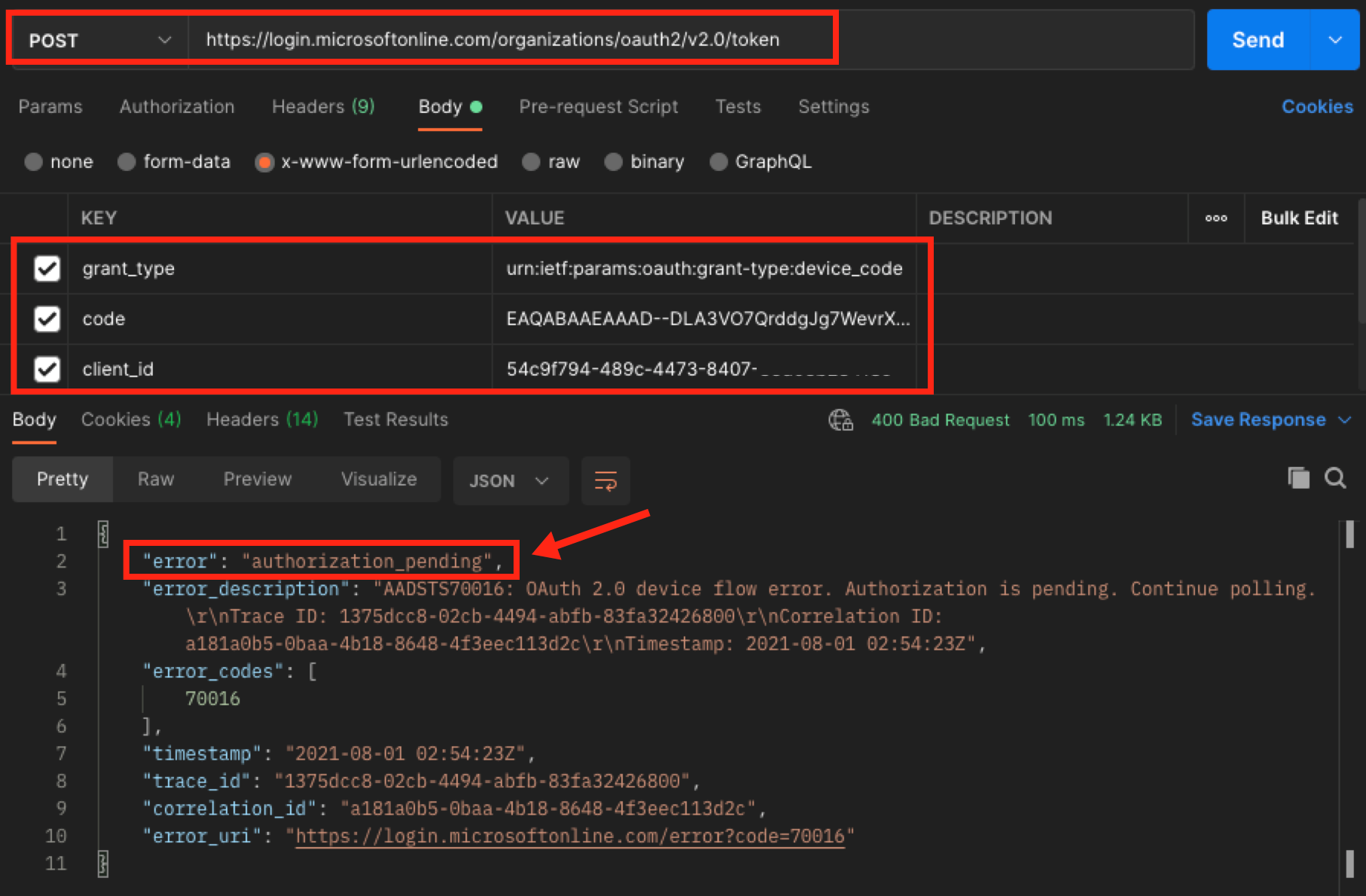The width and height of the screenshot is (1366, 896).
Task: Open the response Headers (14) tab
Action: point(262,419)
